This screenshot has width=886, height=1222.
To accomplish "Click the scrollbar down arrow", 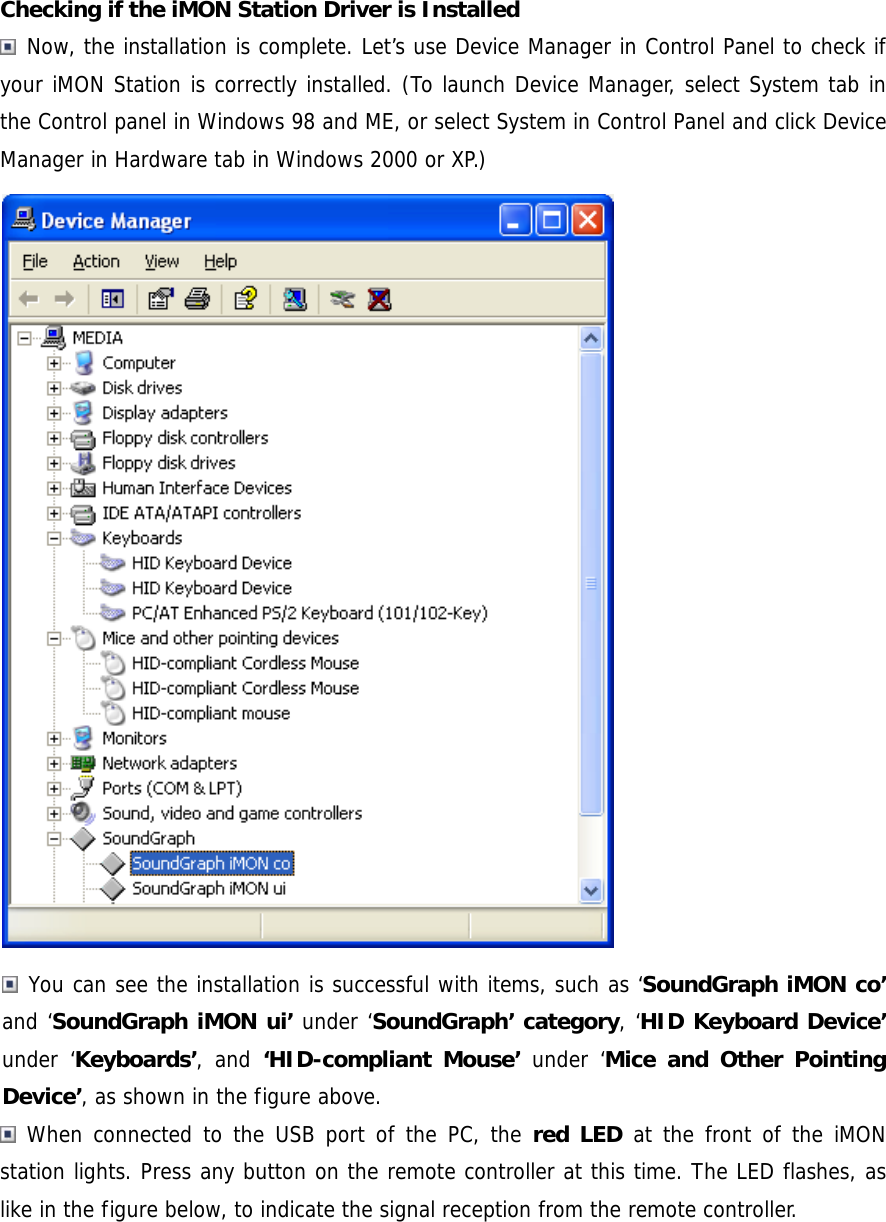I will 591,890.
